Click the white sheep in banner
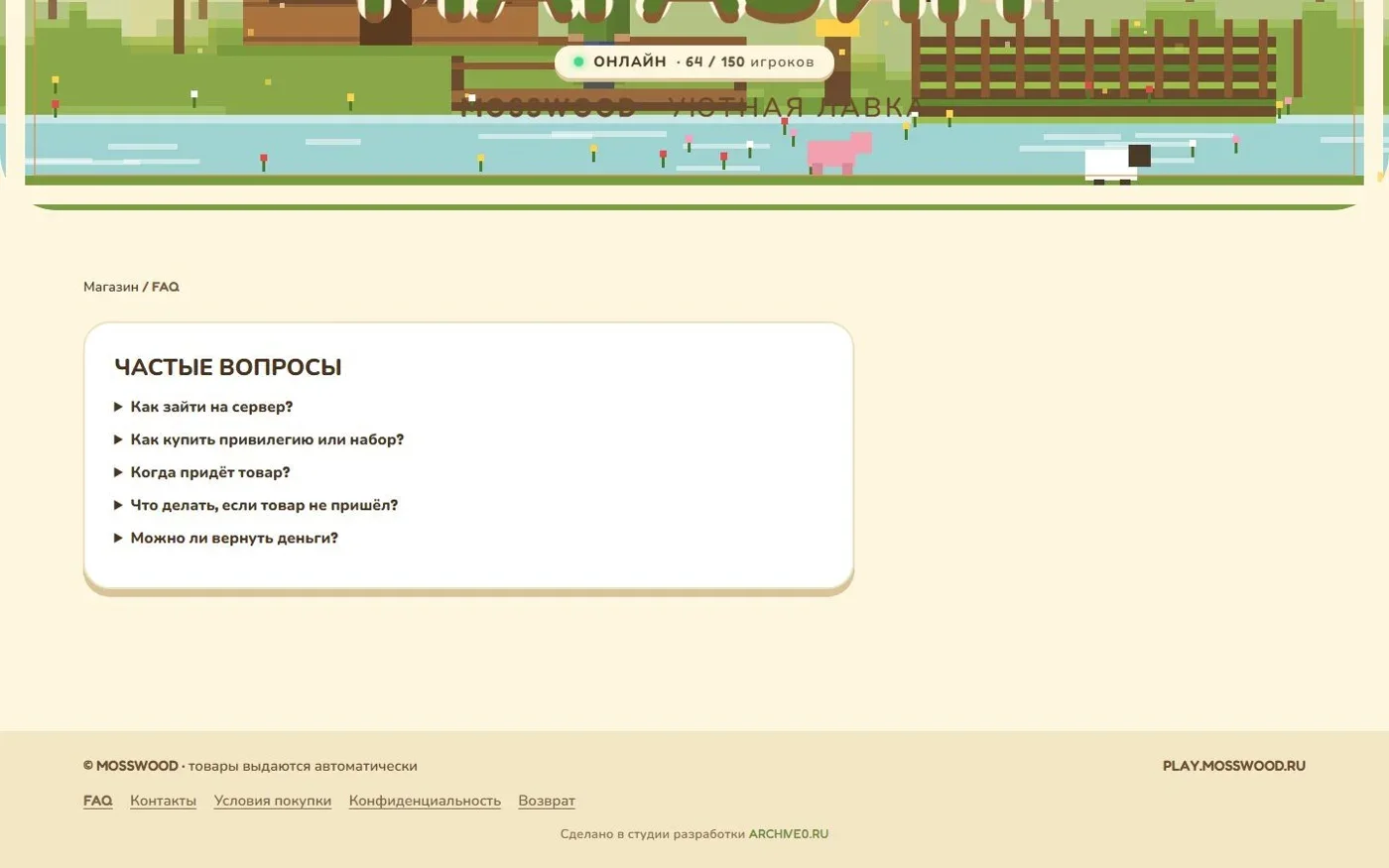 tap(1117, 165)
